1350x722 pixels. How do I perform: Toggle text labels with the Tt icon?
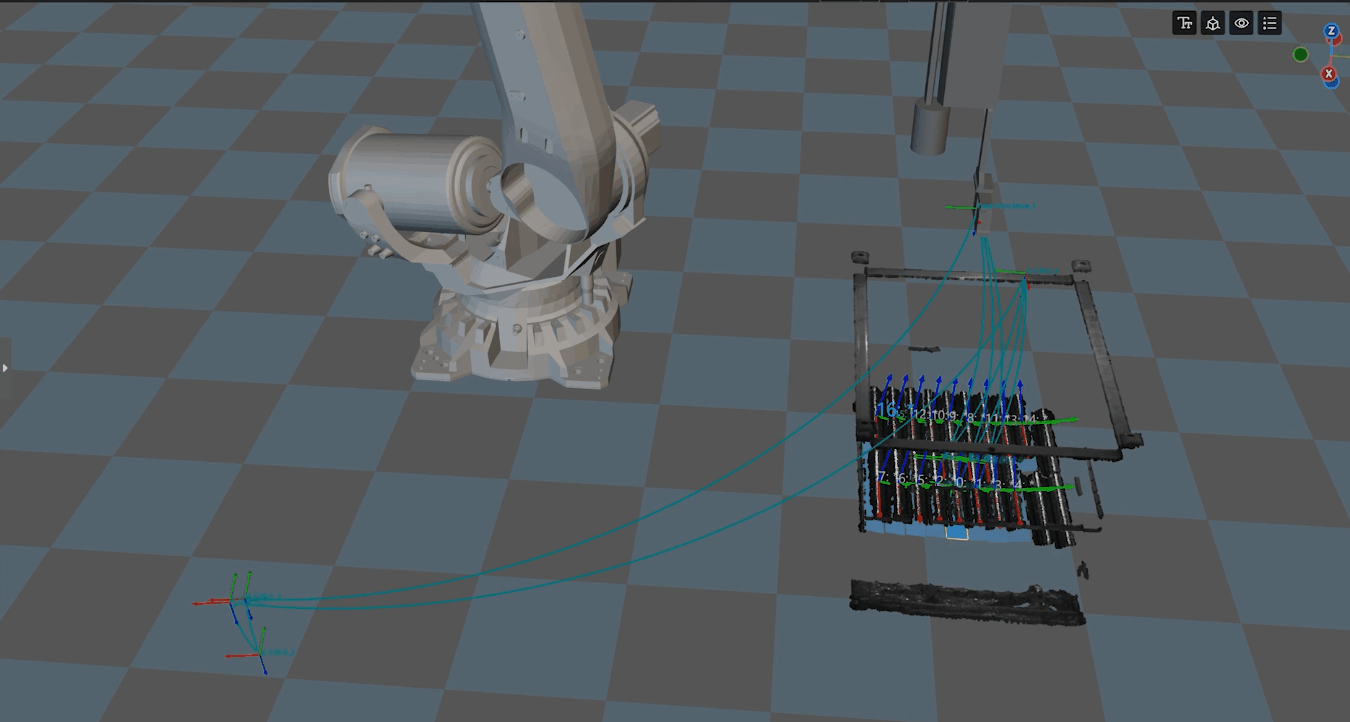point(1185,24)
